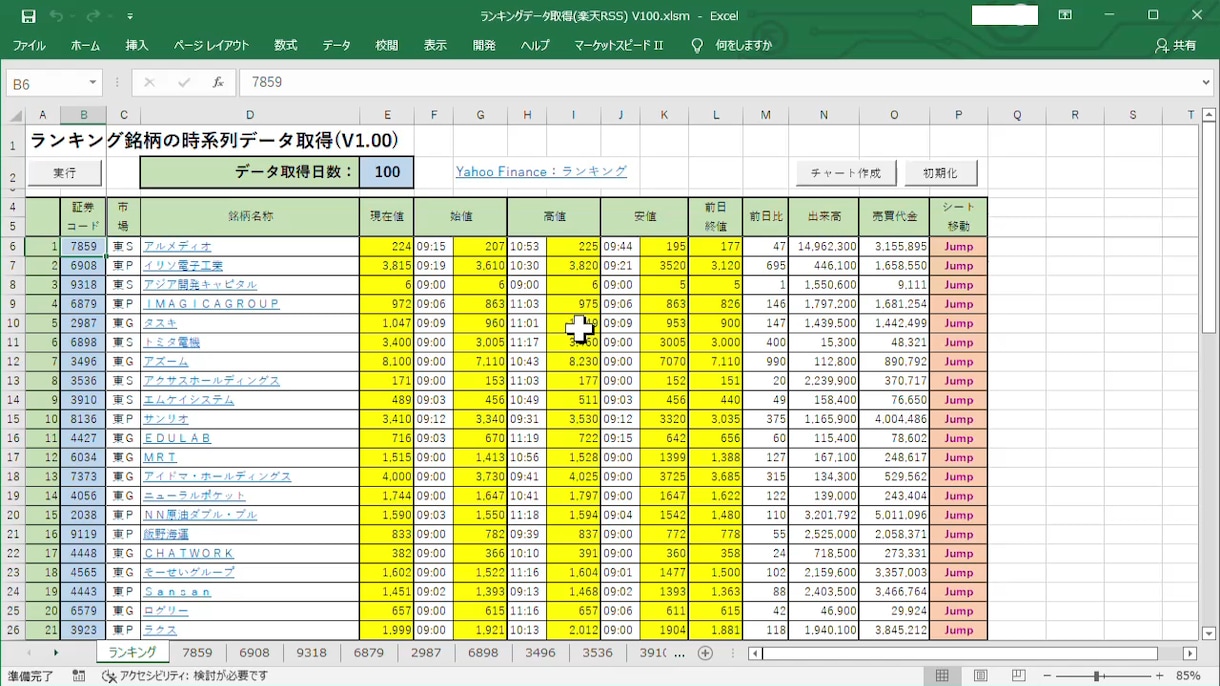Select the データ取得日数 value cell 100
This screenshot has width=1220, height=686.
tap(386, 172)
